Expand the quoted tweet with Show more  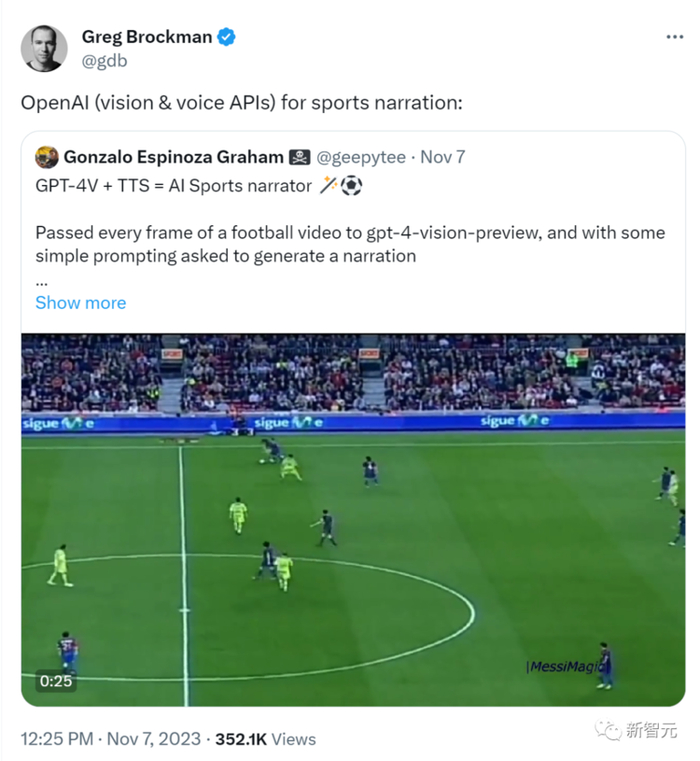(x=80, y=302)
